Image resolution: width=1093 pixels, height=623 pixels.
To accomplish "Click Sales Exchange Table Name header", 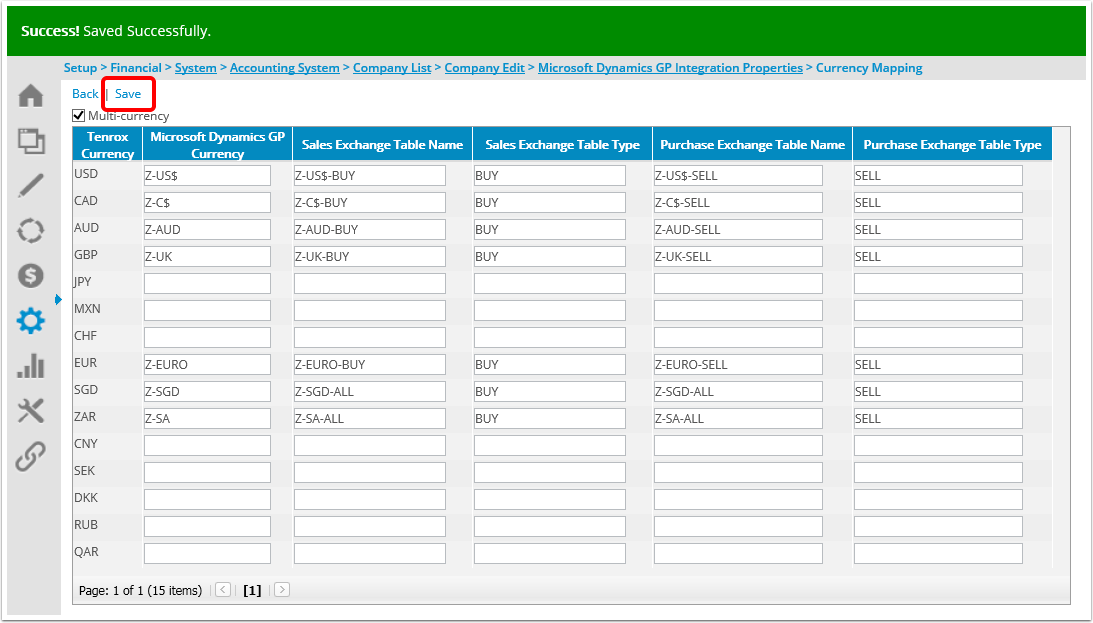I will point(383,145).
